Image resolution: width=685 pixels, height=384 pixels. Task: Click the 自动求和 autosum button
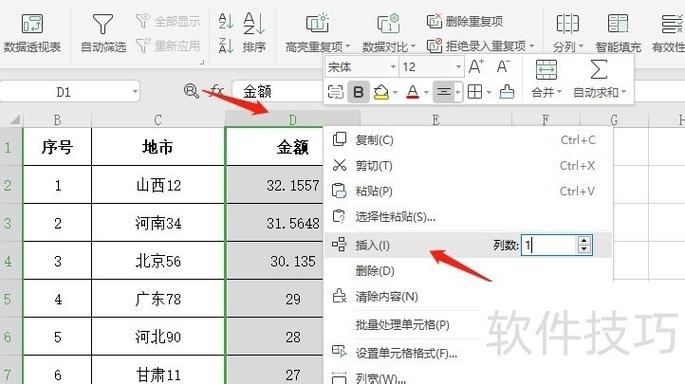599,79
